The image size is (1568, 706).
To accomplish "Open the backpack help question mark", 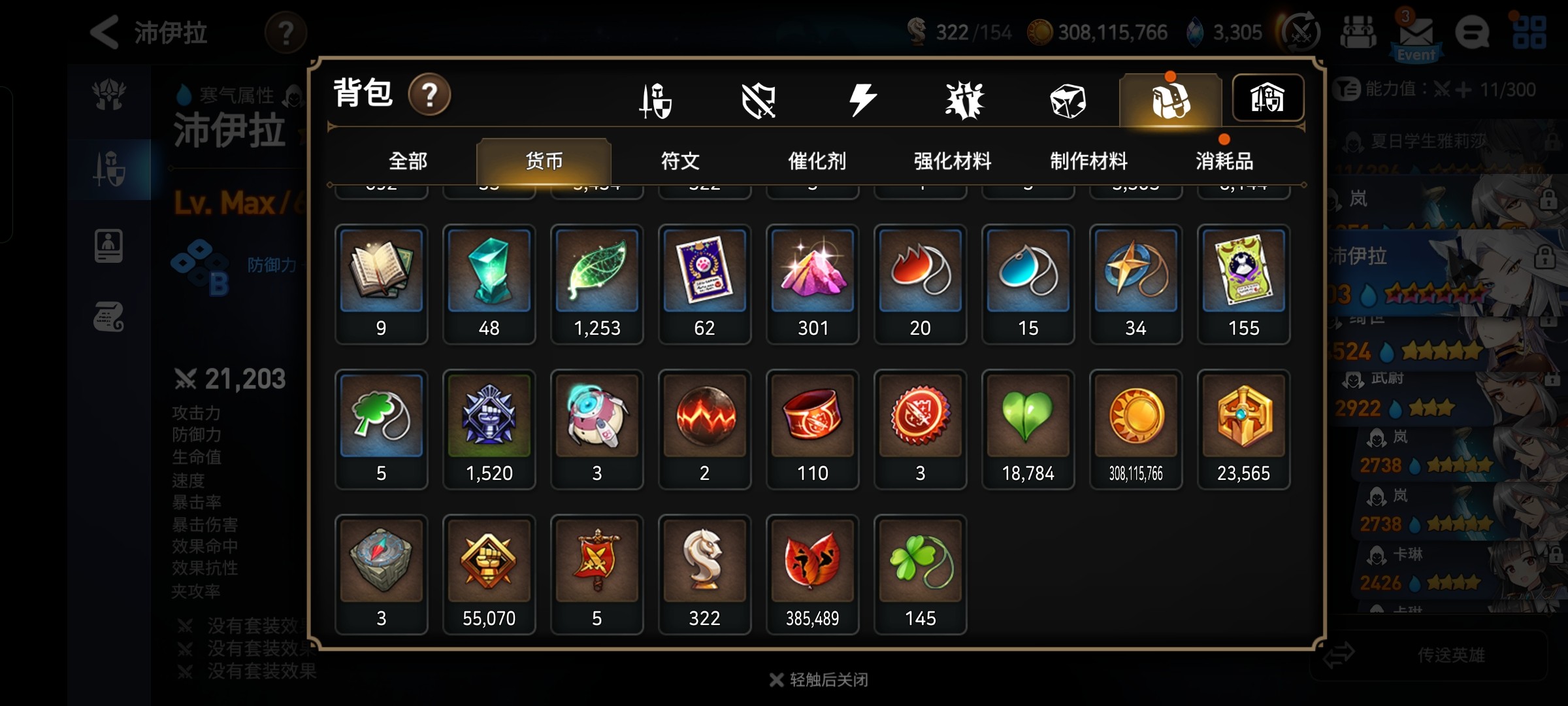I will (x=429, y=95).
